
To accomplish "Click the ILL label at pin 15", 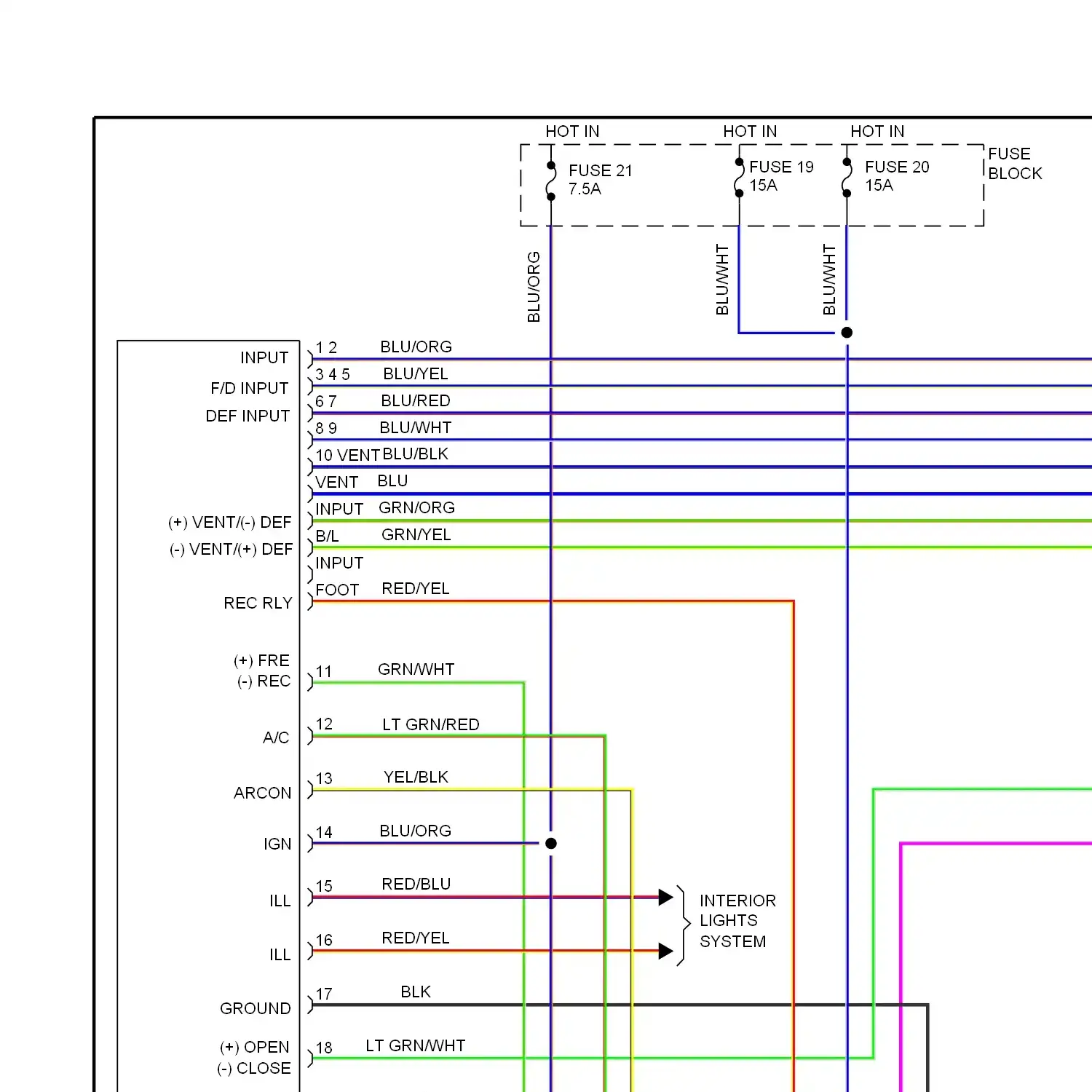I will (280, 901).
